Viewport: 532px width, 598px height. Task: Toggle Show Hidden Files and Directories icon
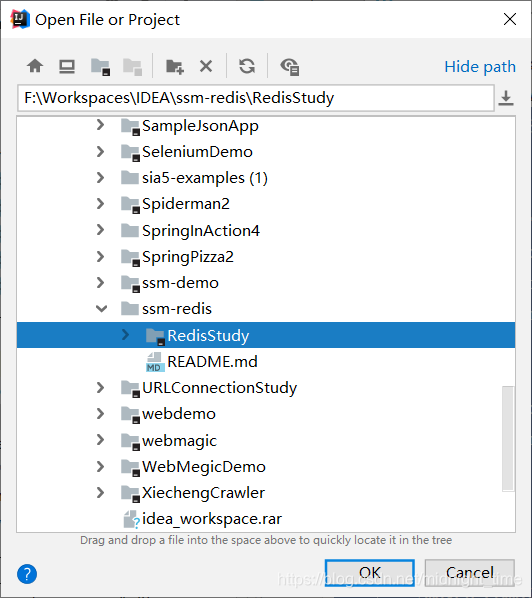(289, 67)
